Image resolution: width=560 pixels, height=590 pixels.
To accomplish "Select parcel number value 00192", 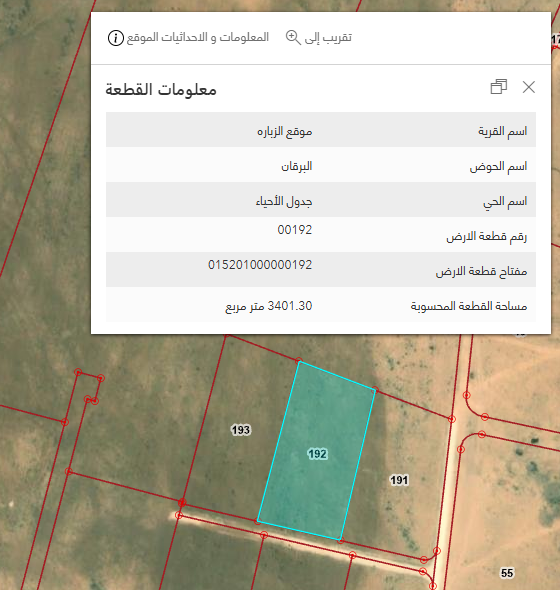I will [x=295, y=230].
